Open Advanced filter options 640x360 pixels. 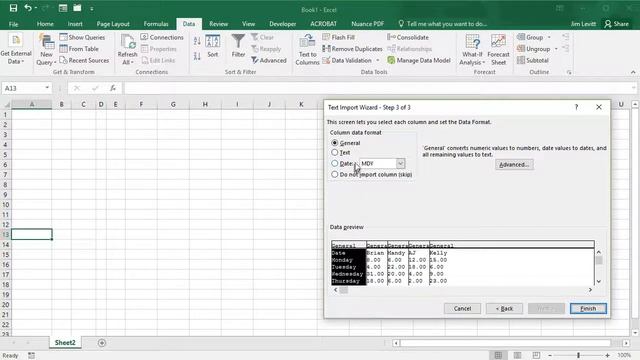269,60
